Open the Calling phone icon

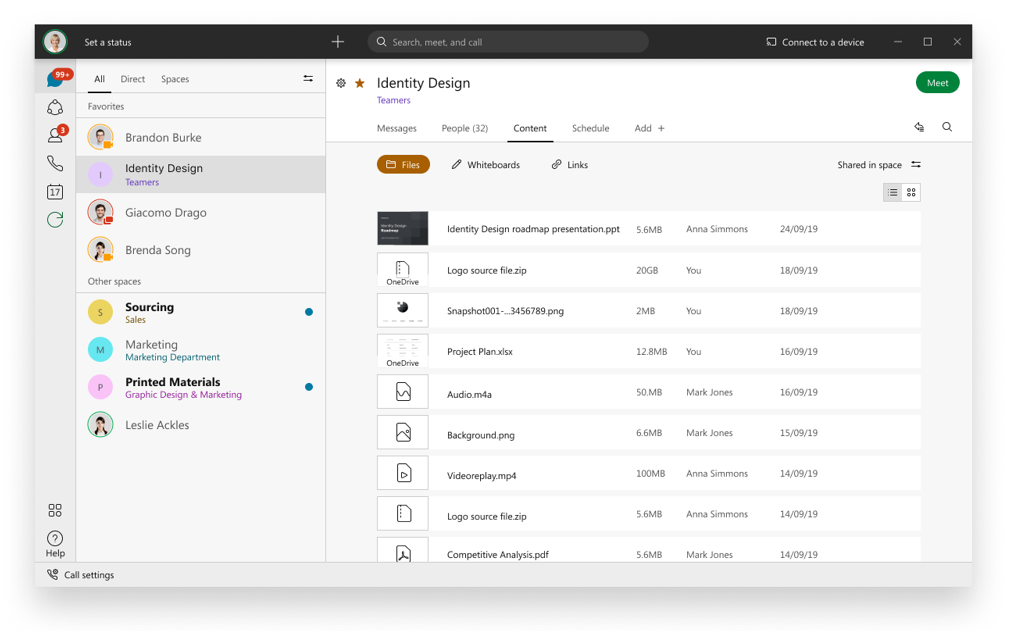pyautogui.click(x=55, y=163)
